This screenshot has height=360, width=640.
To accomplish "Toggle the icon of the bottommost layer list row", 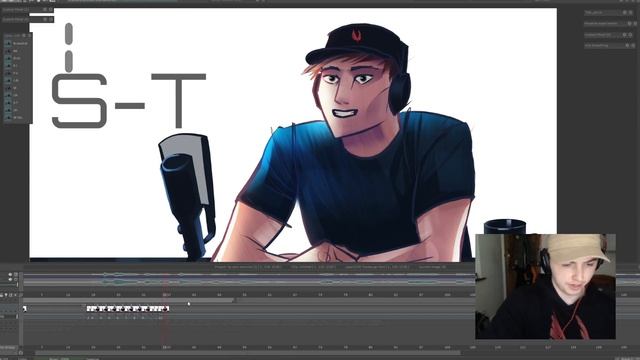I will click(8, 118).
